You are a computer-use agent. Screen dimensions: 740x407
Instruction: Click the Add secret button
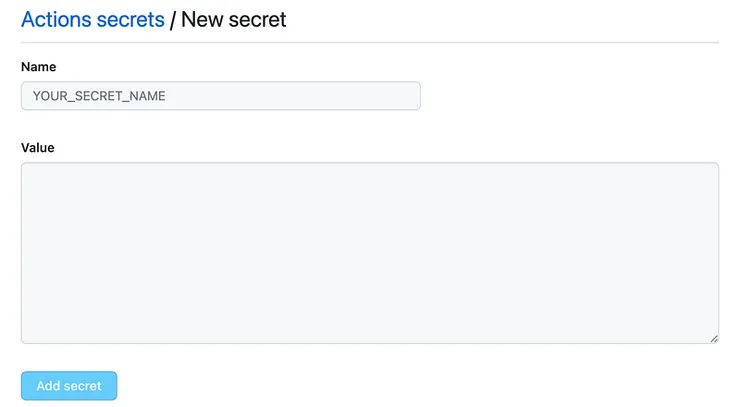[x=69, y=386]
